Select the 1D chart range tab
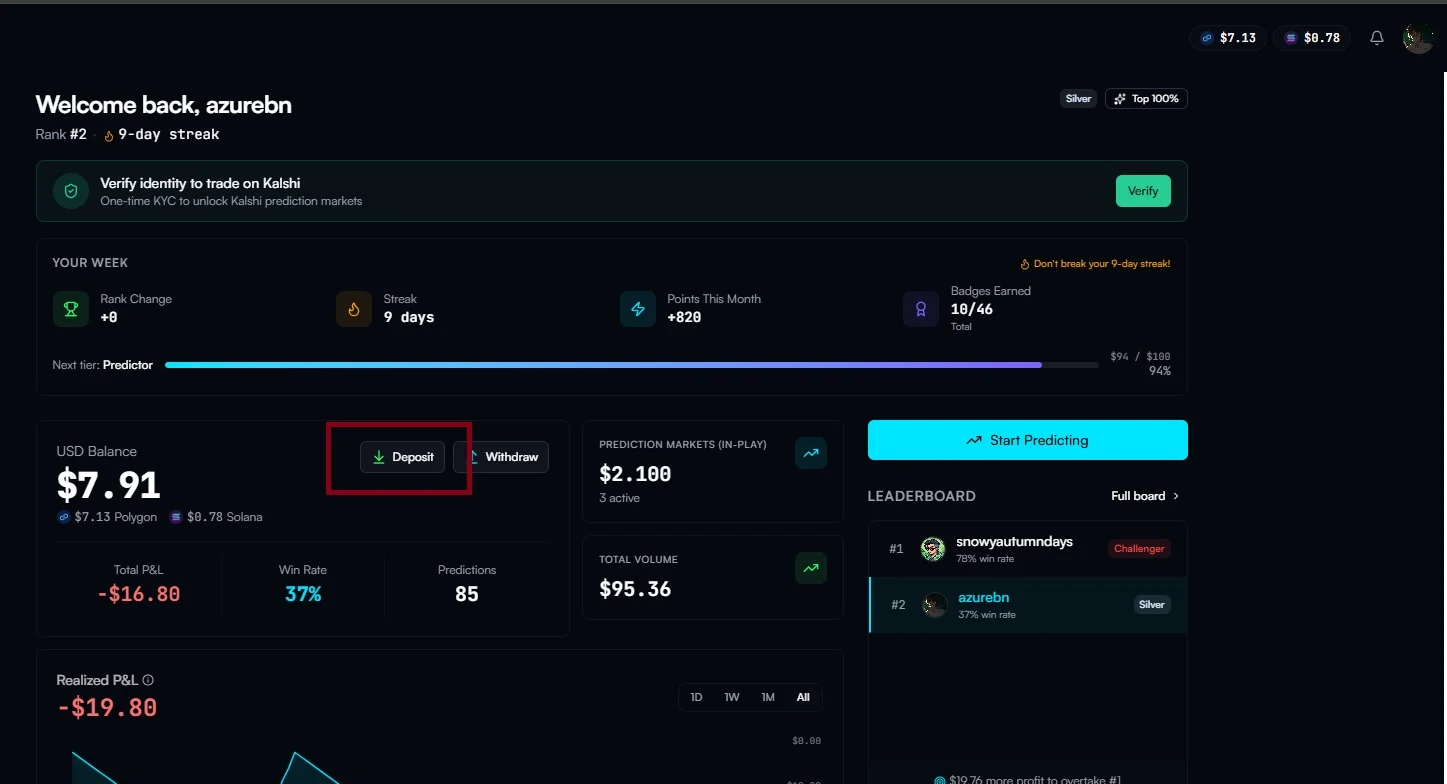 (x=696, y=697)
